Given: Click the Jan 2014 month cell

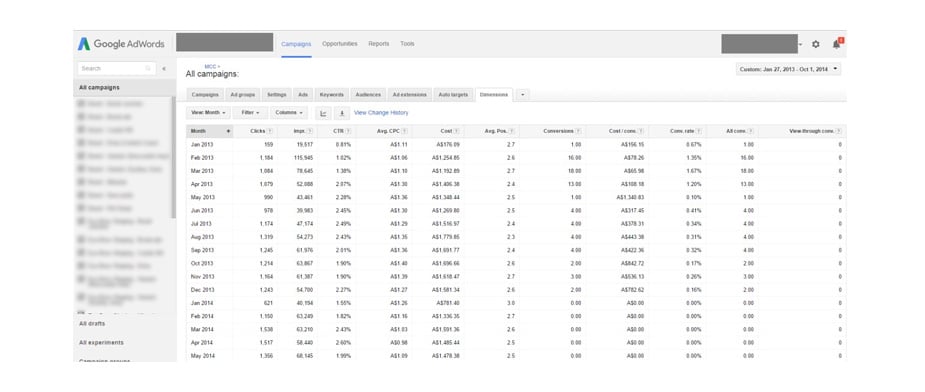Looking at the screenshot, I should [x=202, y=303].
